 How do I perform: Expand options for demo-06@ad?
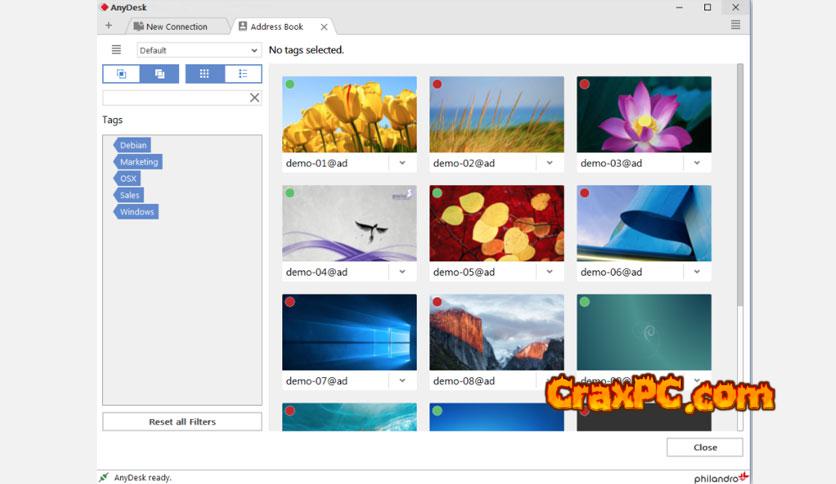697,272
